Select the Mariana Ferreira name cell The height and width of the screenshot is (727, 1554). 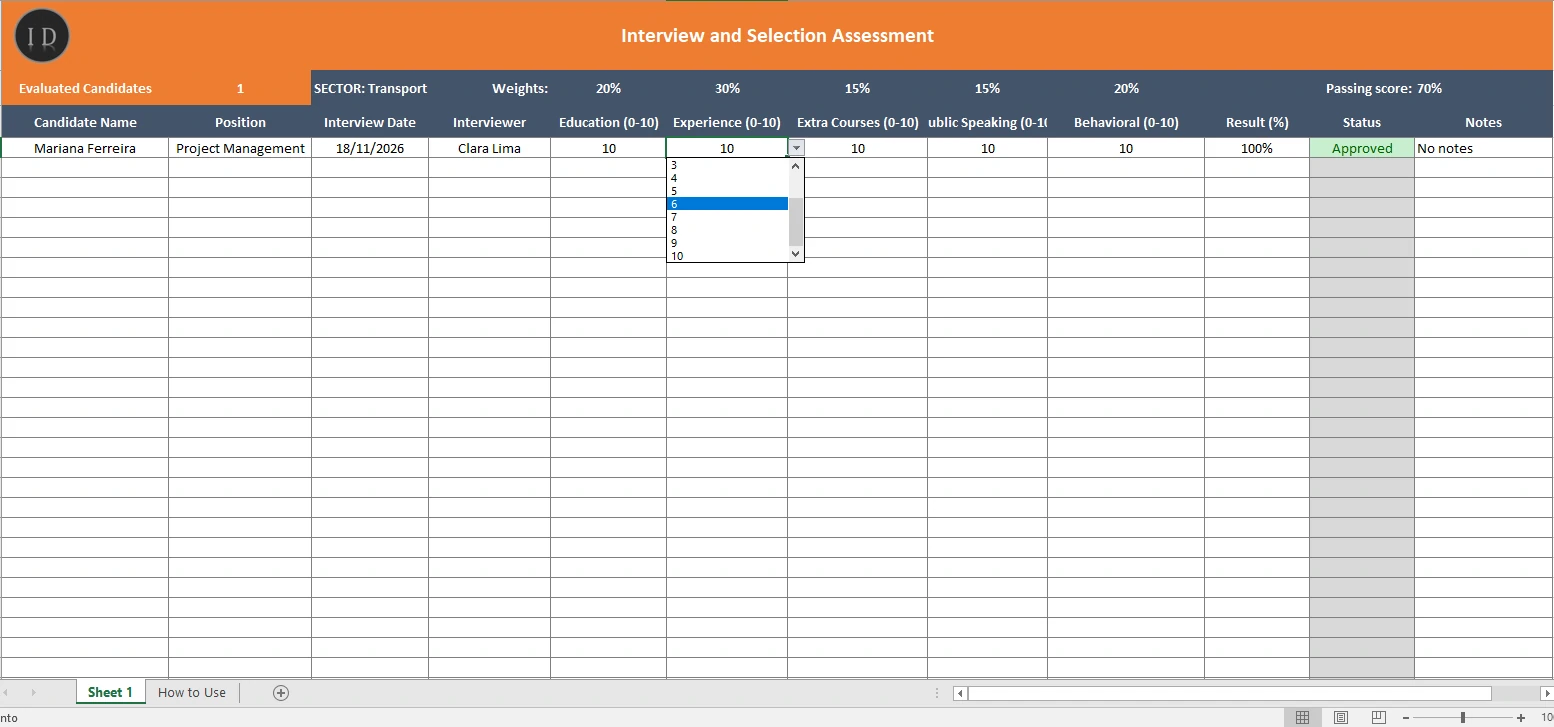coord(85,148)
